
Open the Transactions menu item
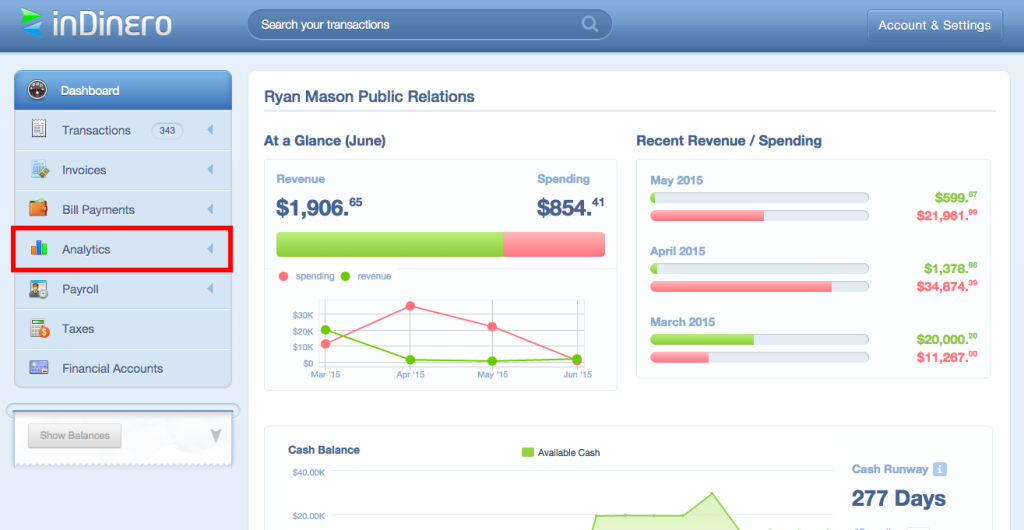click(123, 131)
